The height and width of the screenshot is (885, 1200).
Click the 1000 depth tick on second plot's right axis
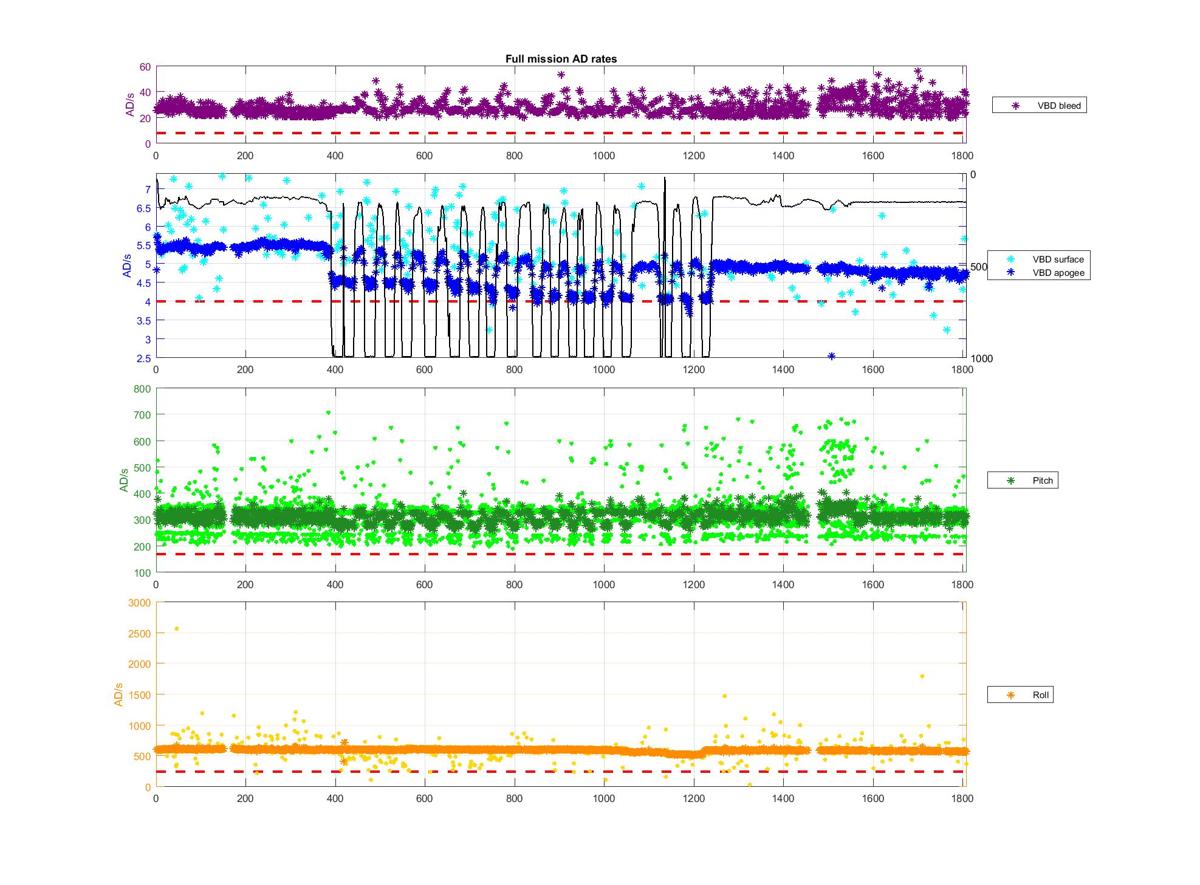coord(981,359)
